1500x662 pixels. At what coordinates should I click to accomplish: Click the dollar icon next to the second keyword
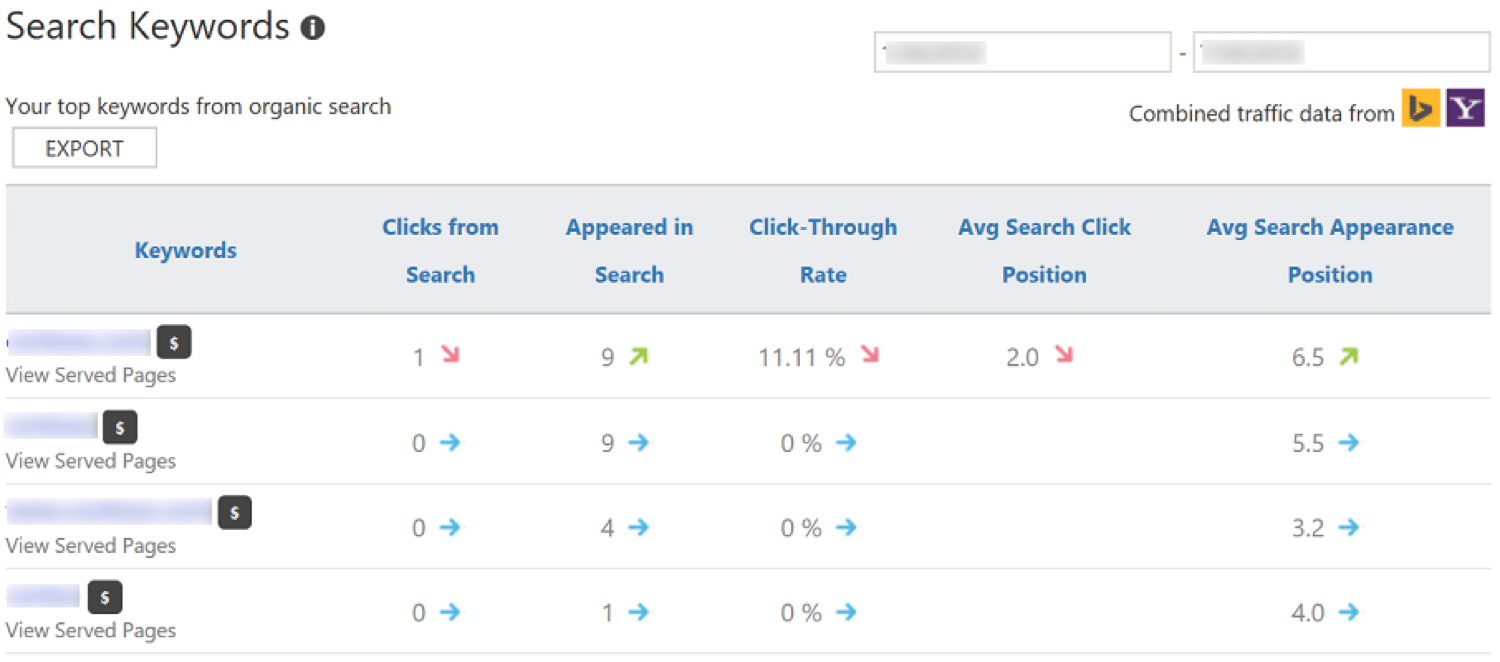pyautogui.click(x=120, y=426)
